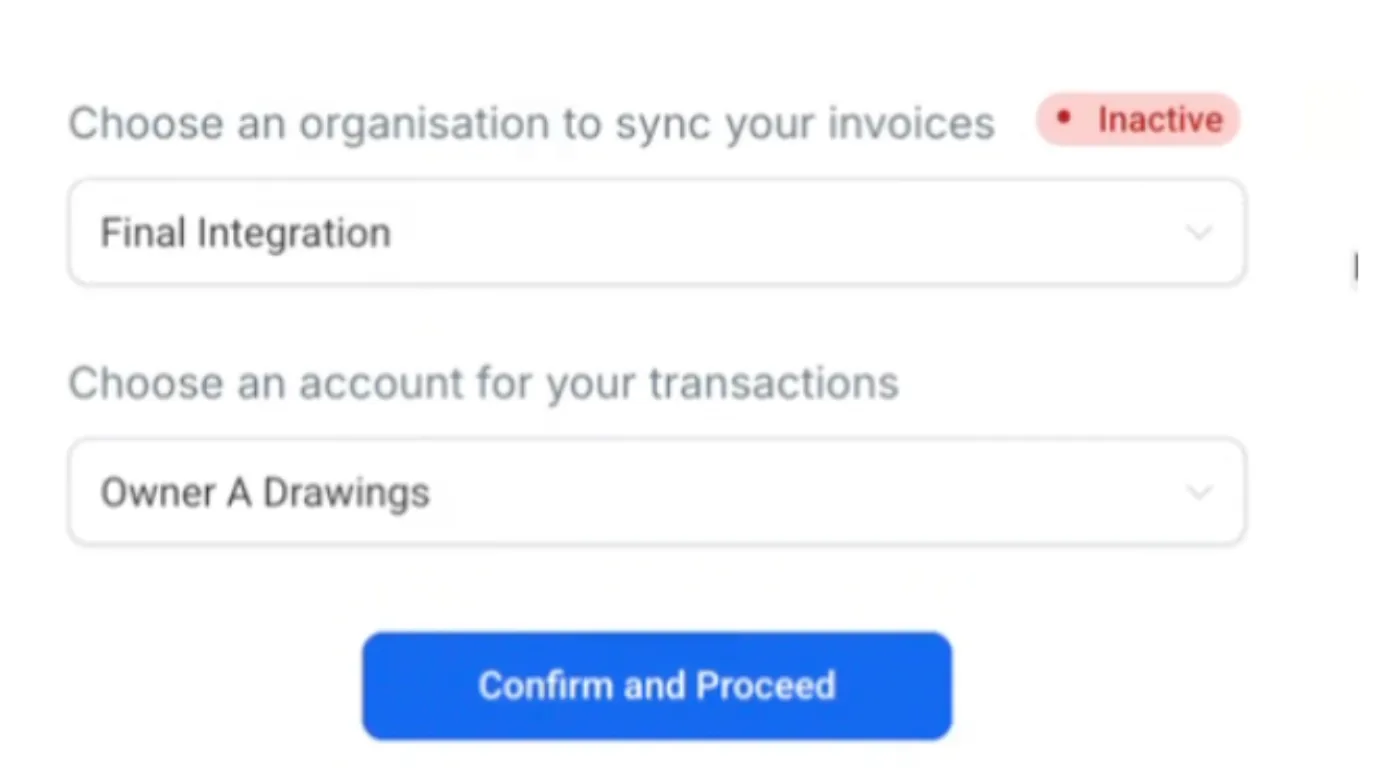Viewport: 1374px width, 772px height.
Task: Click the 'Choose an organisation to sync your invoices' label
Action: 531,124
